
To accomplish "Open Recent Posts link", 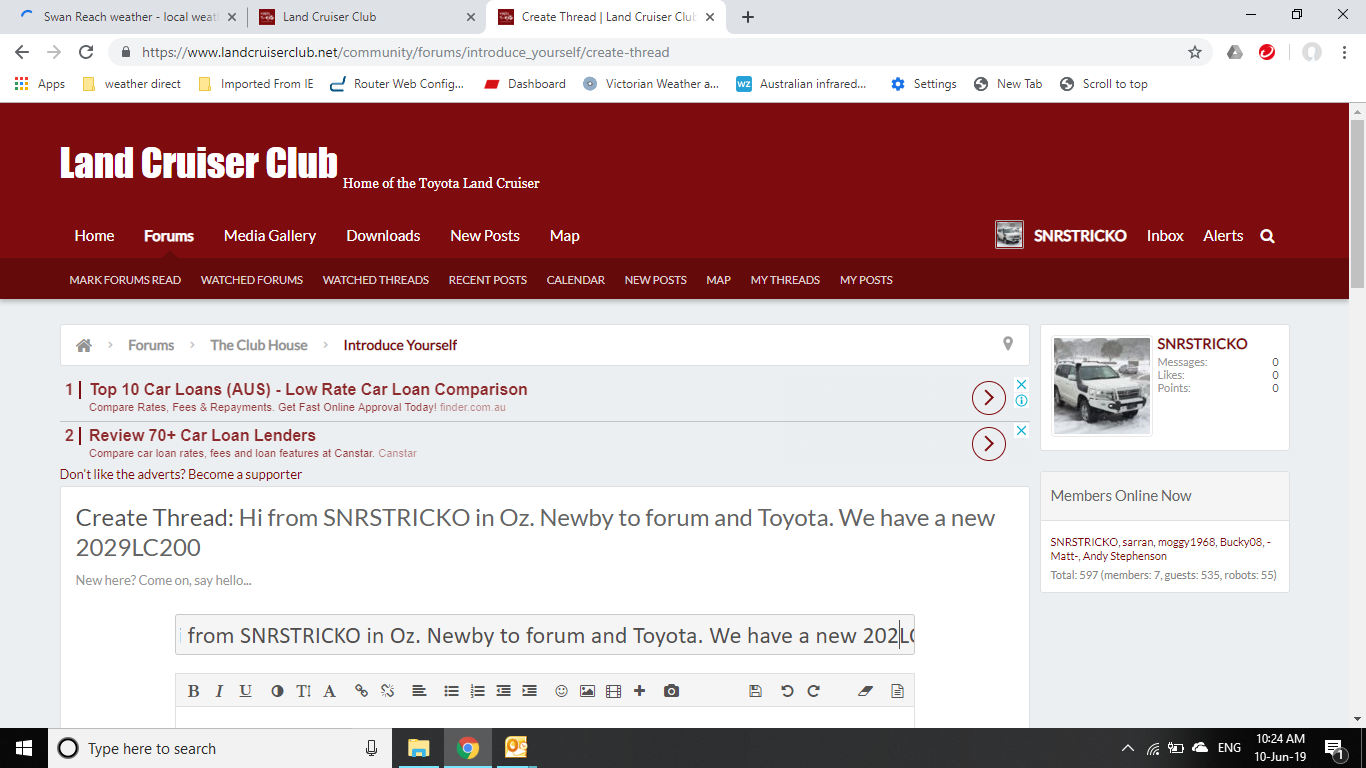I will click(488, 280).
